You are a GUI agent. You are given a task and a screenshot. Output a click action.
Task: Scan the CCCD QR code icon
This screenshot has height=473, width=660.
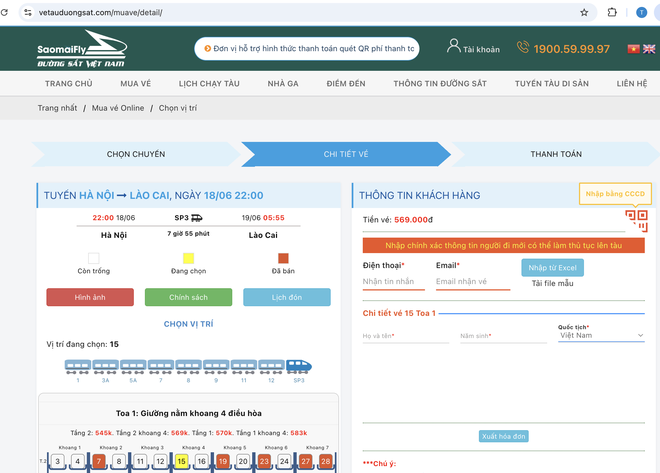pos(636,221)
